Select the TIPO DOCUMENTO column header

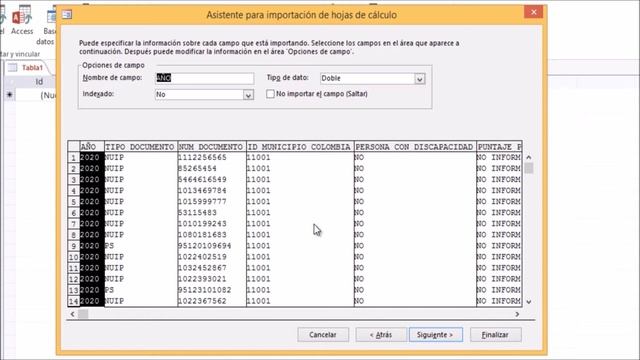[140, 147]
